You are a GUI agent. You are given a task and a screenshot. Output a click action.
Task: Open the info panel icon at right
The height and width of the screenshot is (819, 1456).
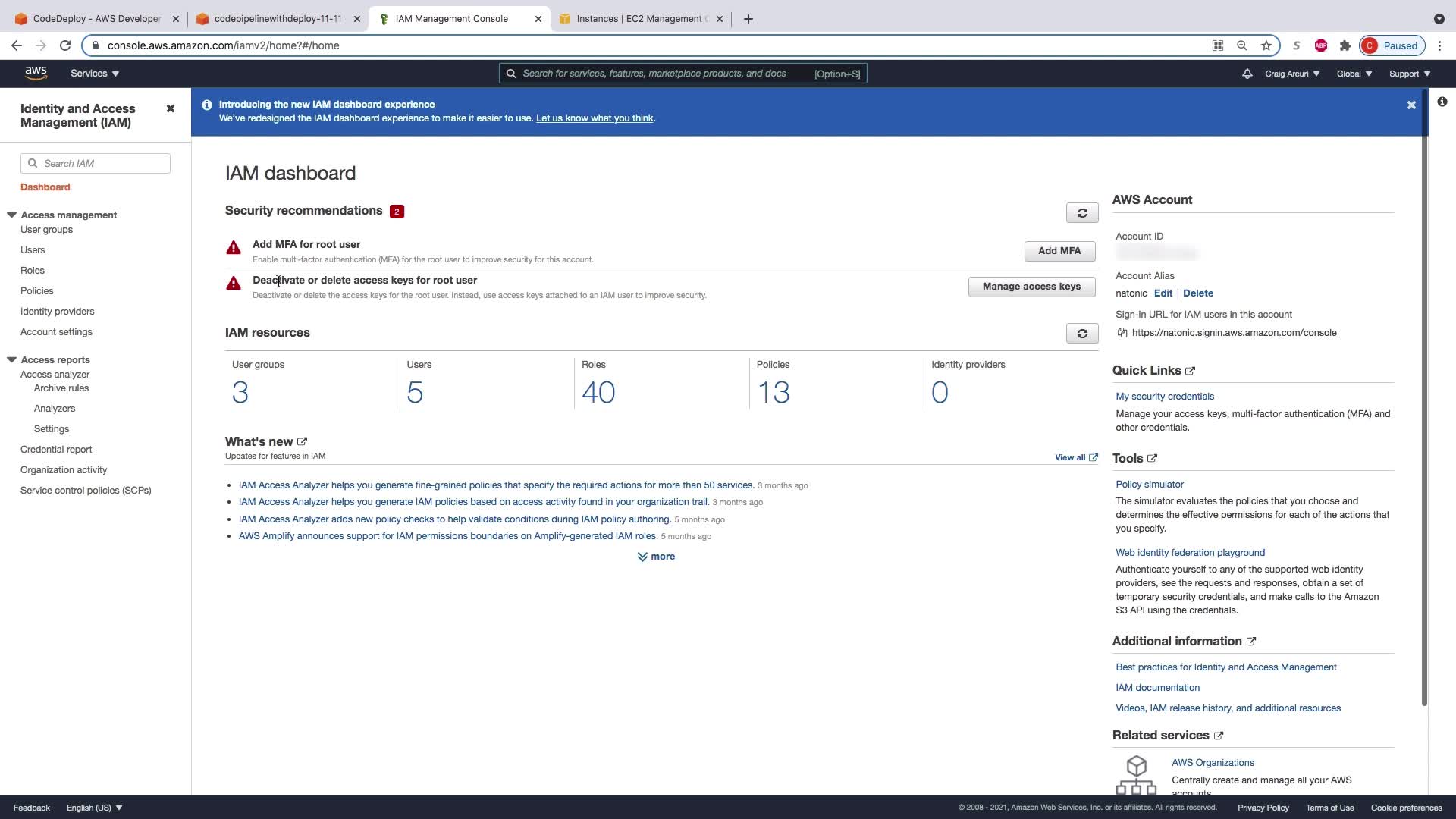pyautogui.click(x=1442, y=102)
